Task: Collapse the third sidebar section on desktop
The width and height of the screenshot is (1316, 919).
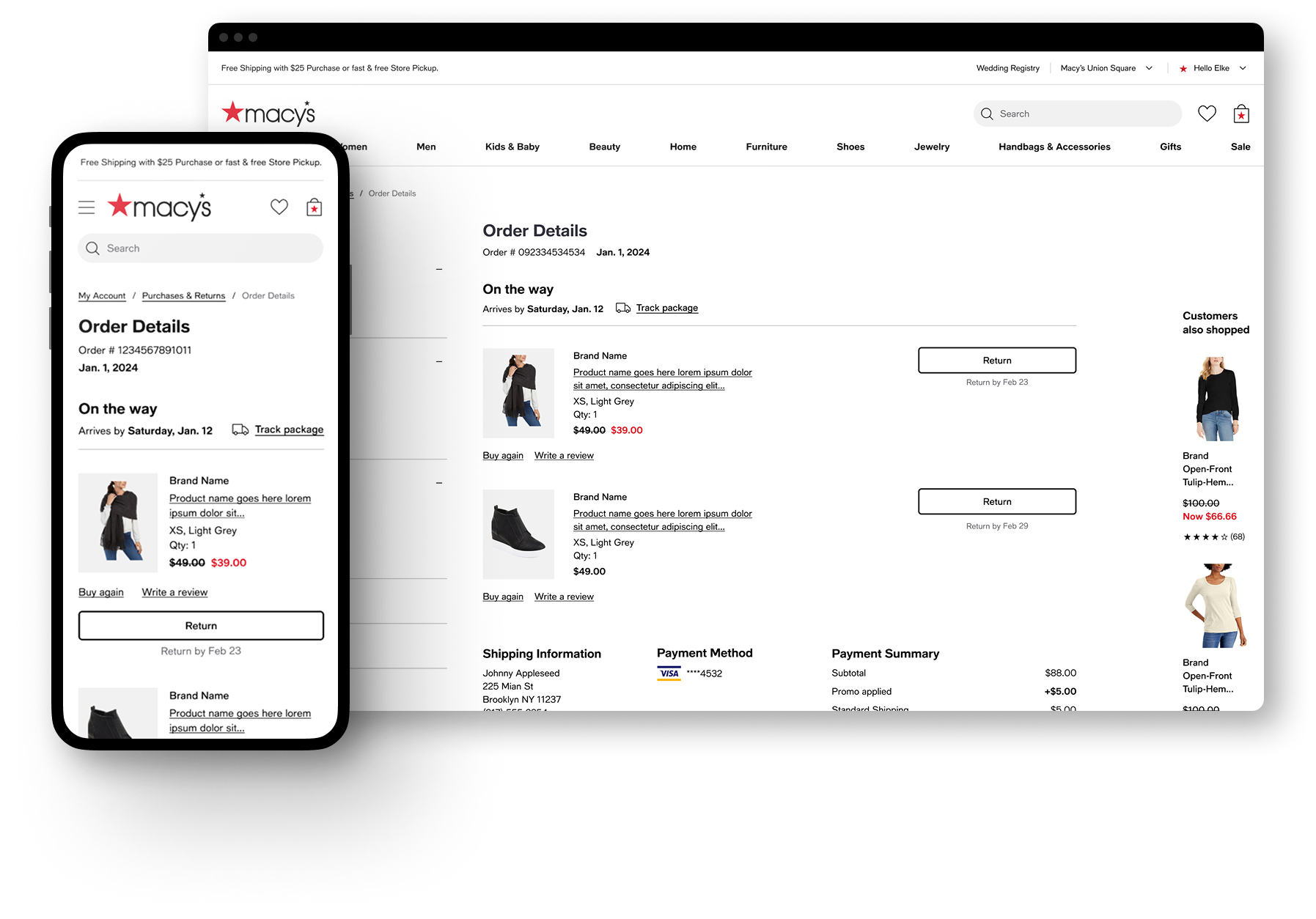Action: [439, 483]
